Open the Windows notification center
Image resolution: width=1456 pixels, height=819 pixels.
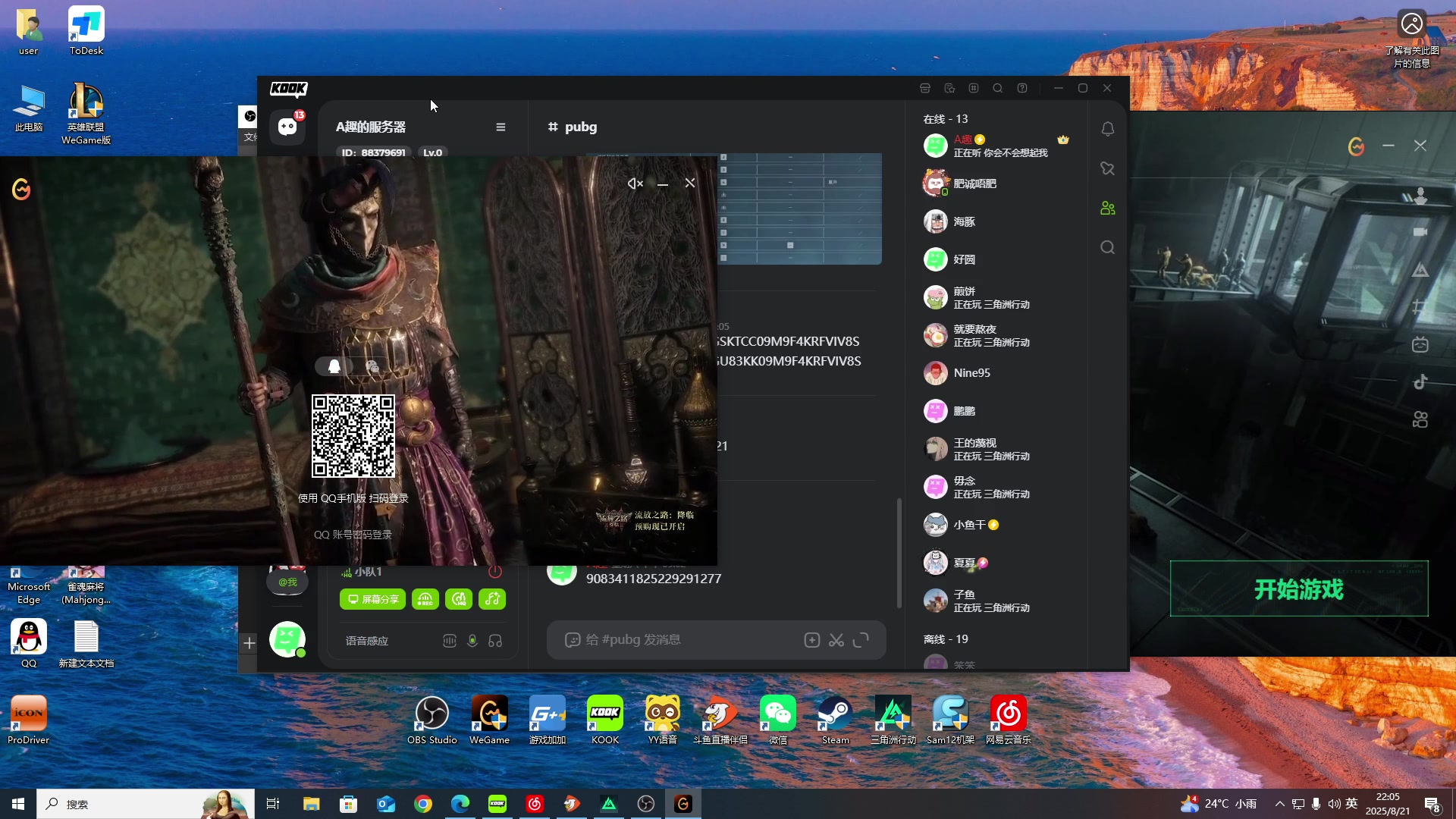tap(1432, 804)
